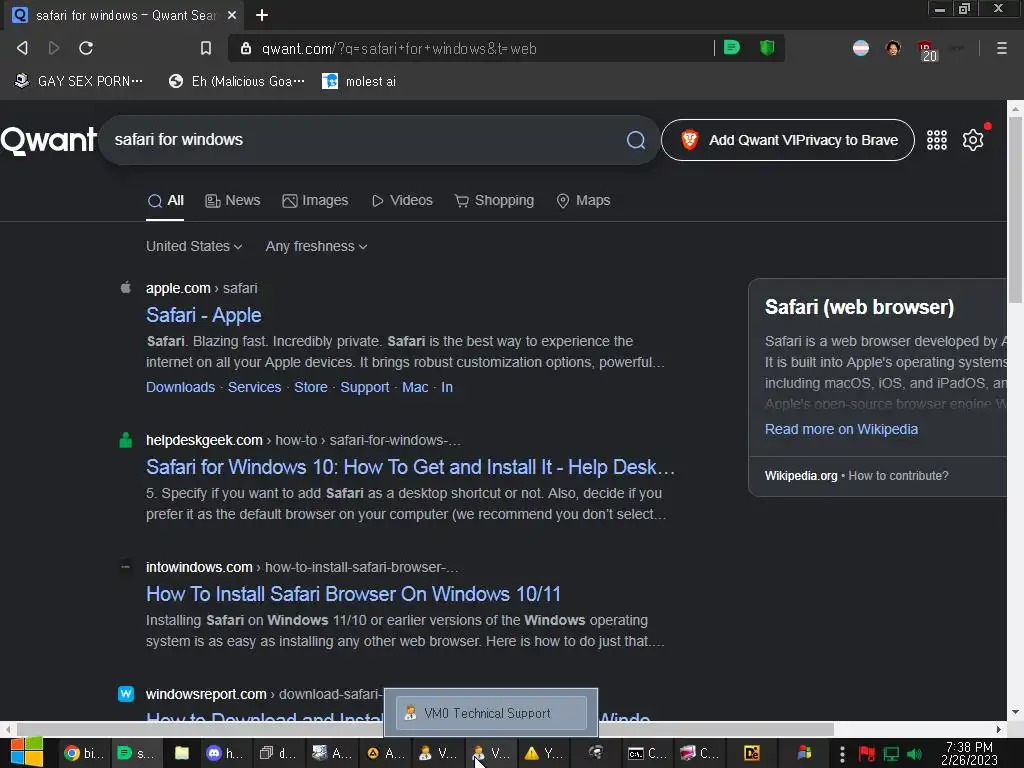The height and width of the screenshot is (768, 1024).
Task: Click the green chat bubble address bar icon
Action: pyautogui.click(x=732, y=47)
